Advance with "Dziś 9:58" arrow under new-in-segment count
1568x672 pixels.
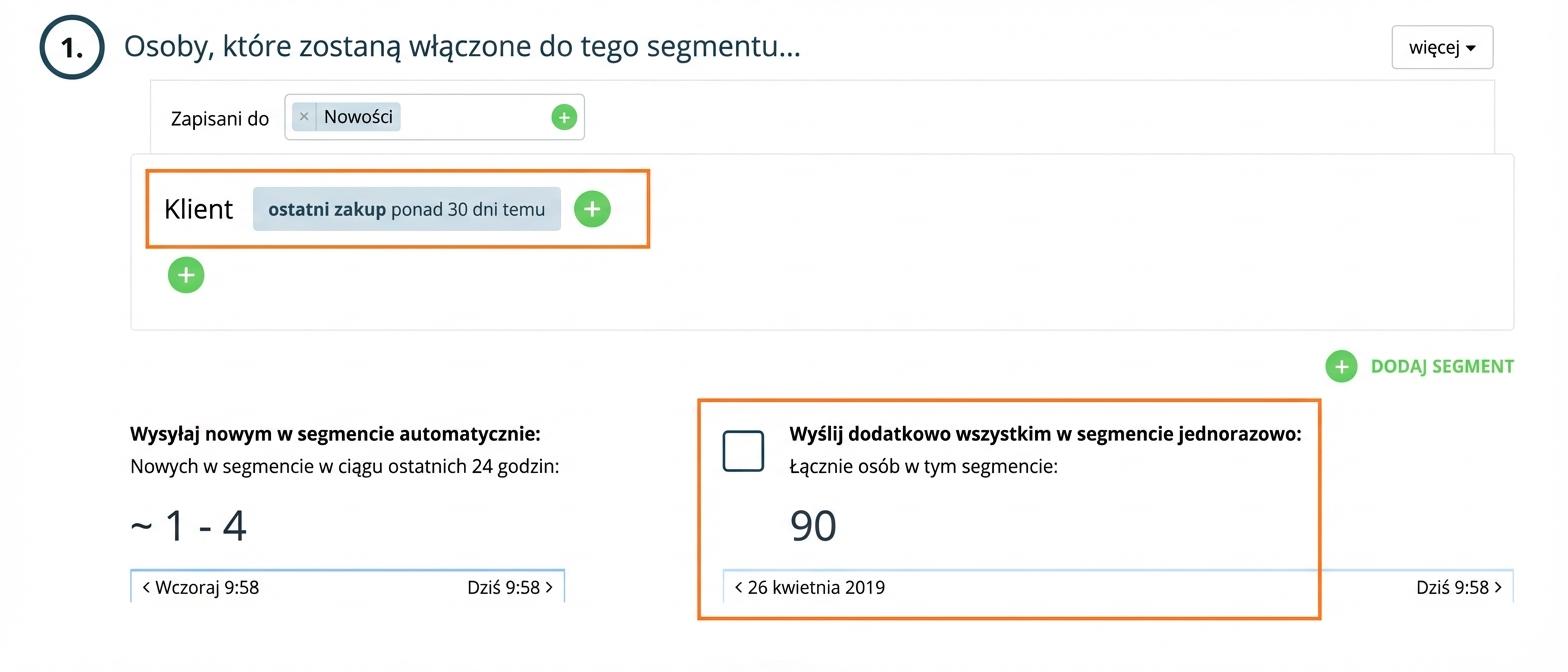pyautogui.click(x=548, y=588)
